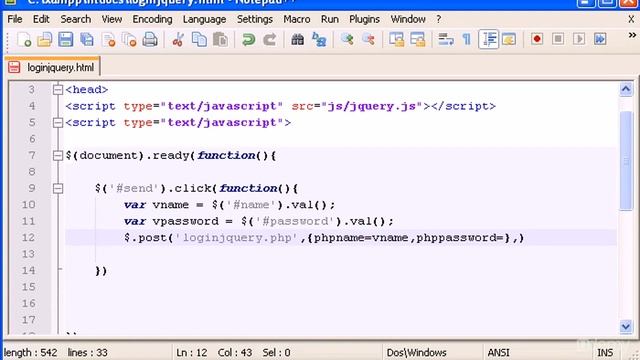
Task: Open the Encoding menu
Action: coord(152,19)
